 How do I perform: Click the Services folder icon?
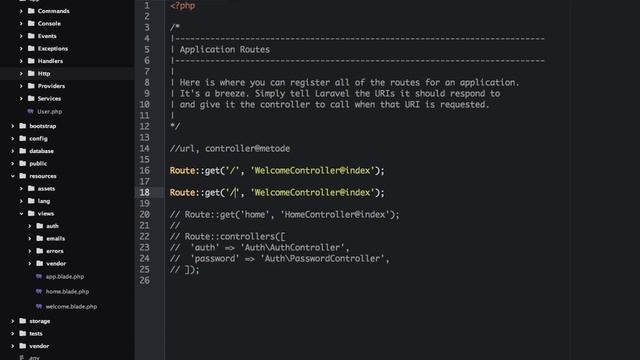(31, 98)
